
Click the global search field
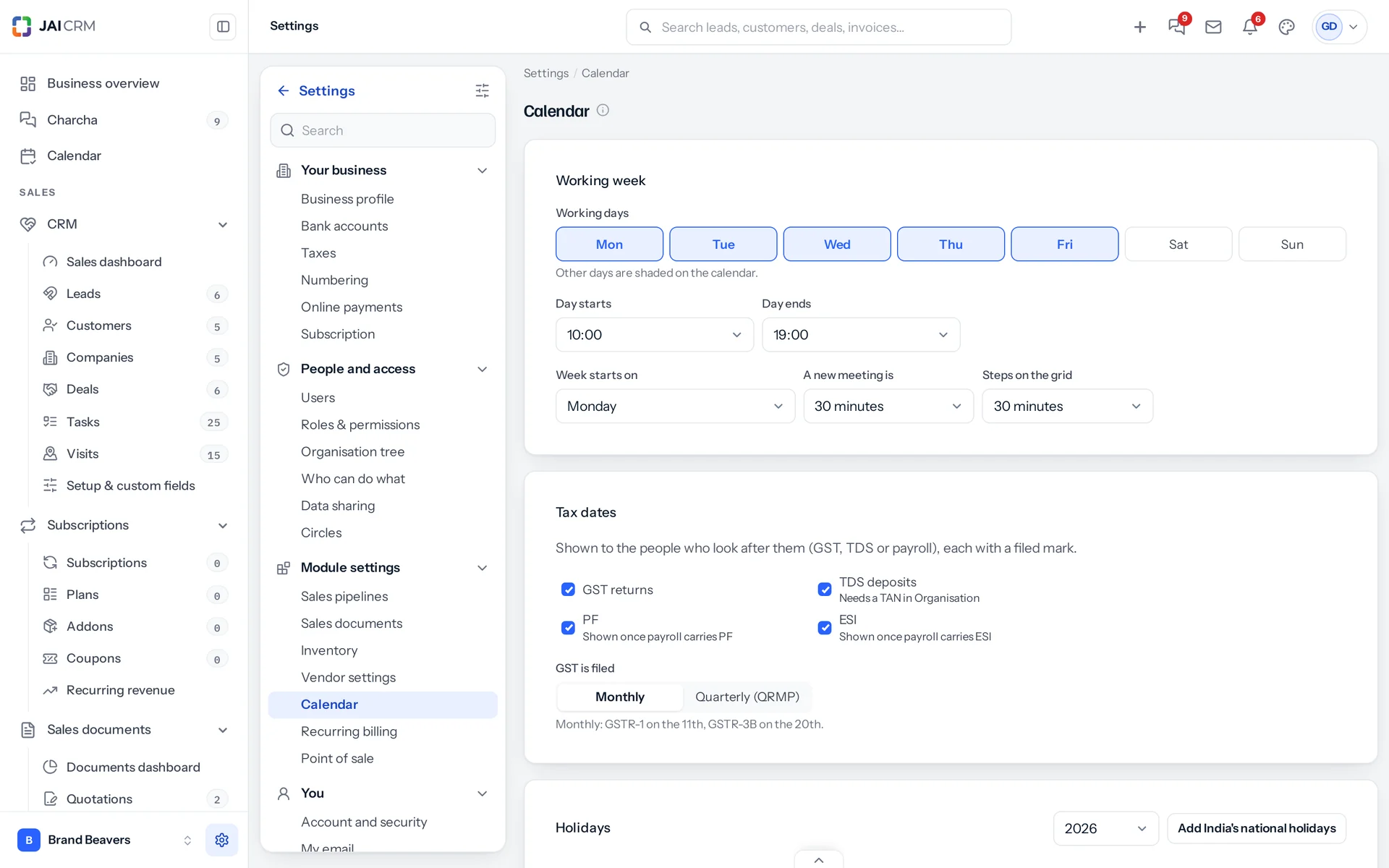[x=818, y=27]
